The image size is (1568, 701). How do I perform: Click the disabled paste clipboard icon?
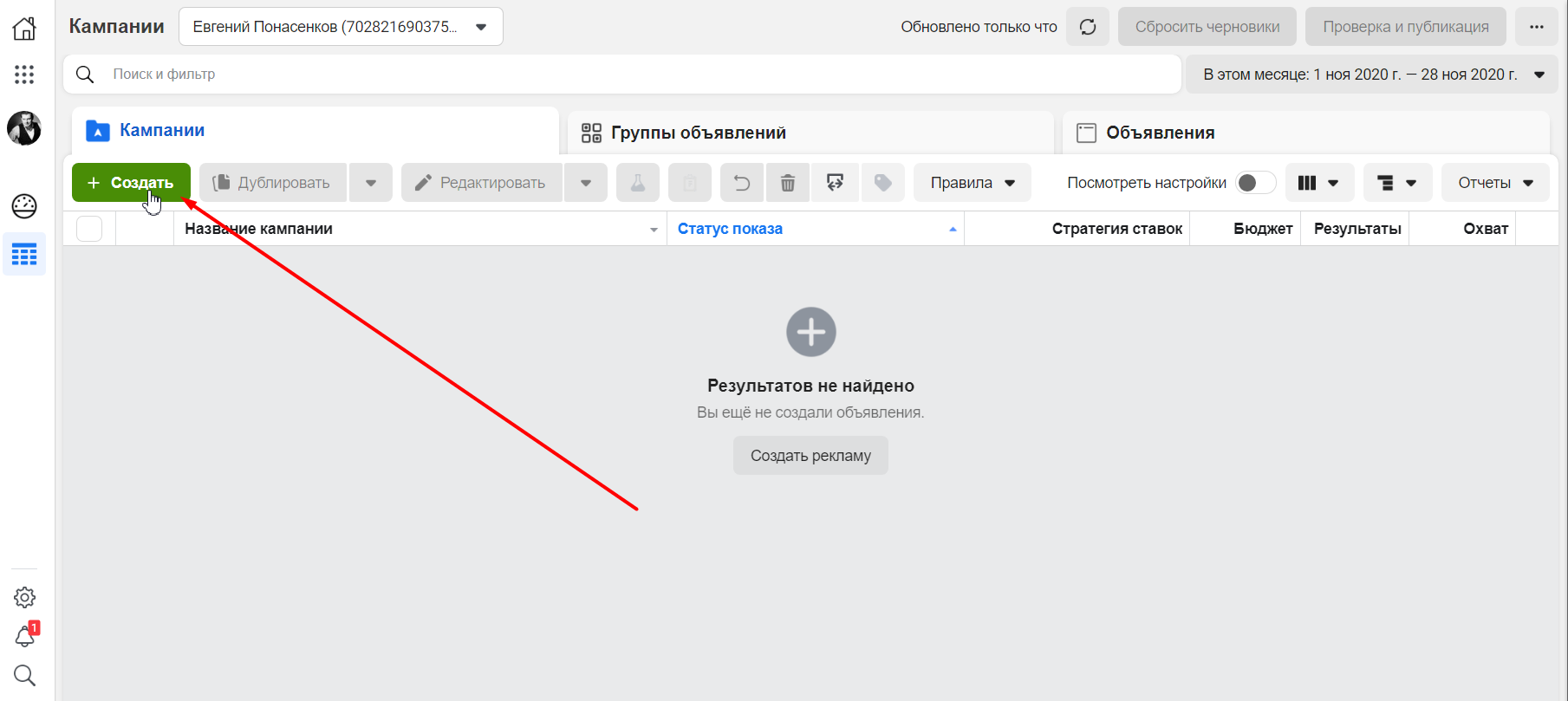690,183
